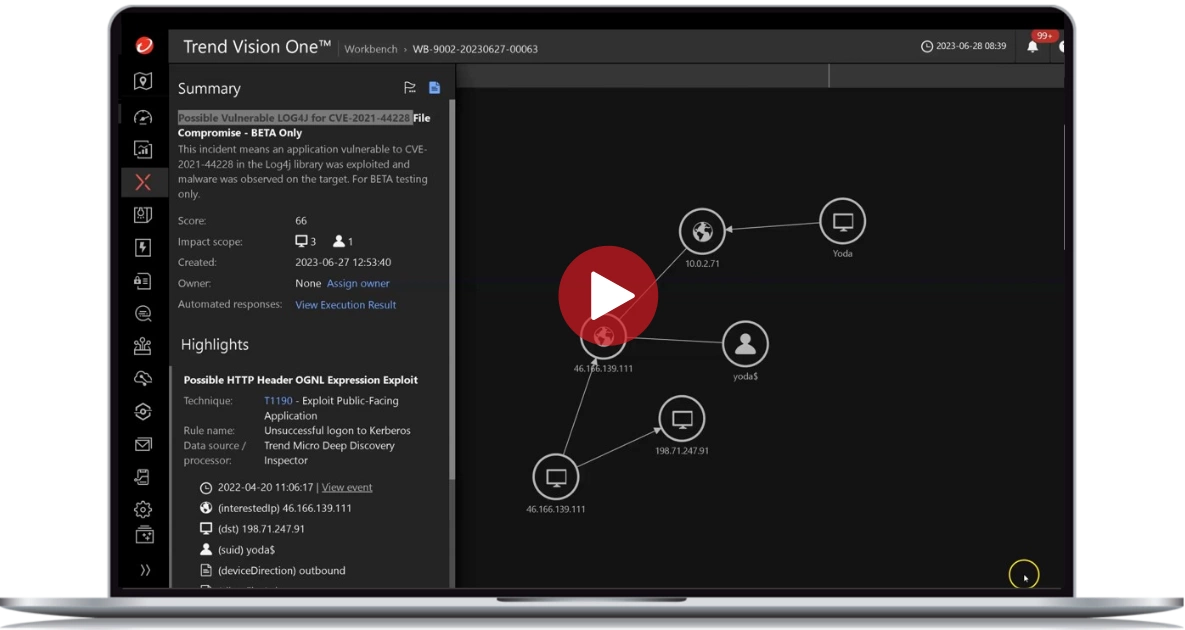Expand the sidebar with the double chevron
The image size is (1185, 630).
(x=145, y=570)
